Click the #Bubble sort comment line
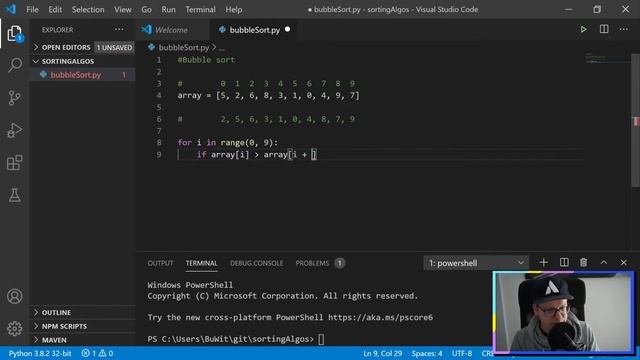 point(206,60)
